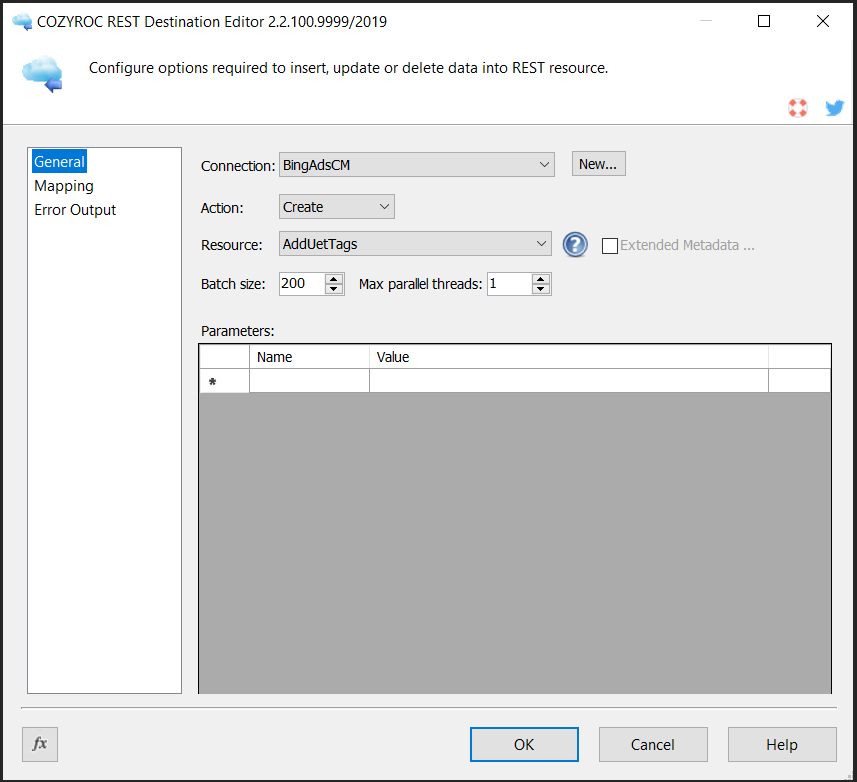Viewport: 857px width, 782px height.
Task: Click the Batch size value field
Action: [302, 284]
